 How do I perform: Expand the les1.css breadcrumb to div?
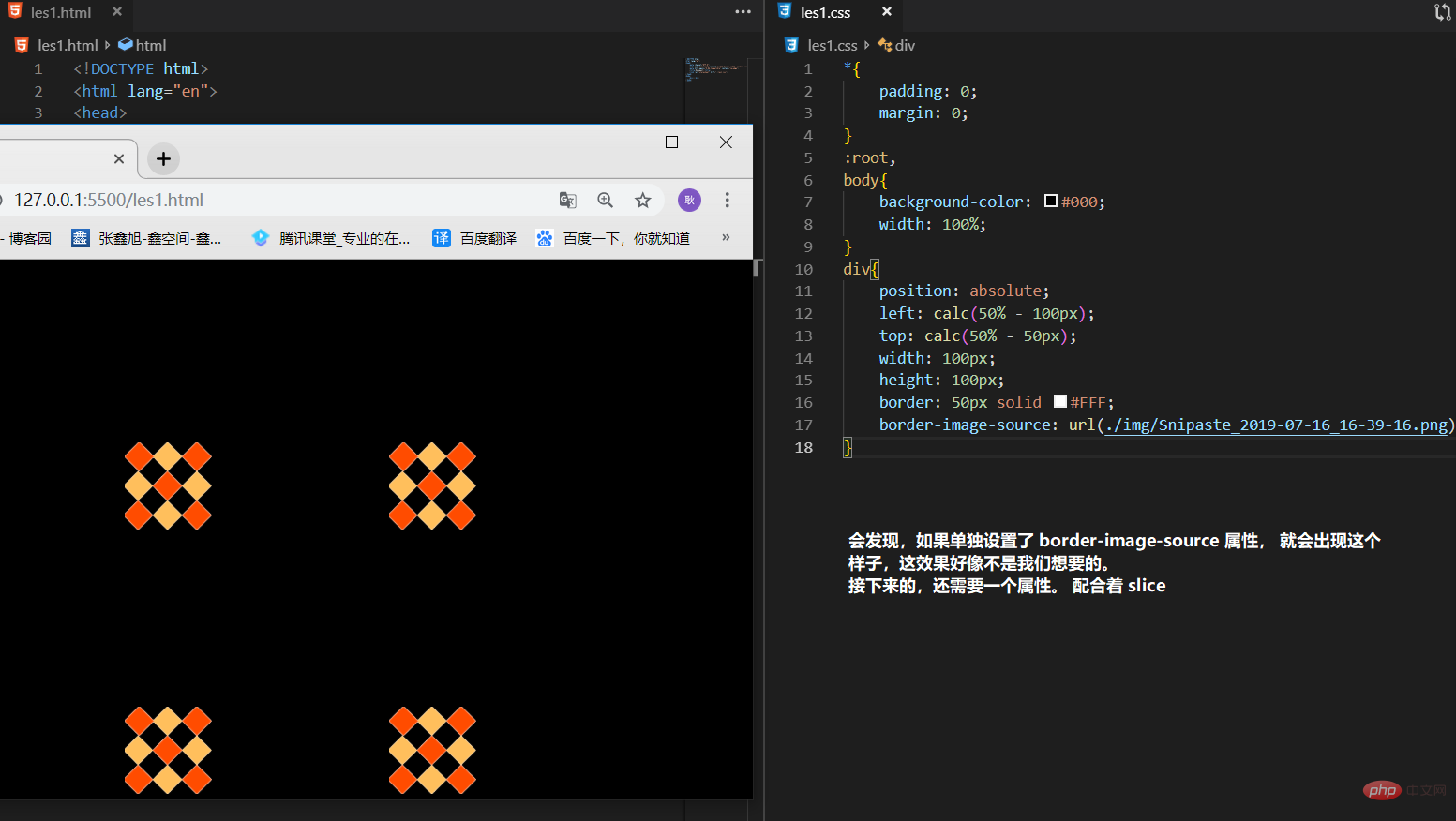click(x=896, y=45)
